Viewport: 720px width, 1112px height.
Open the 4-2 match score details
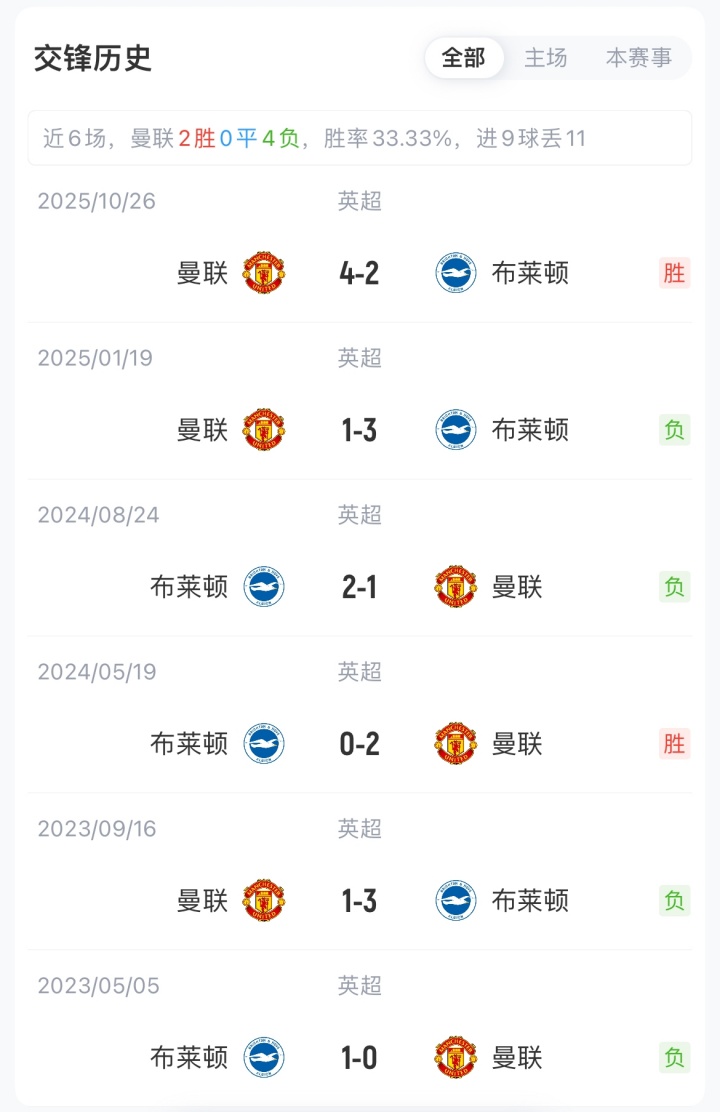[x=360, y=273]
